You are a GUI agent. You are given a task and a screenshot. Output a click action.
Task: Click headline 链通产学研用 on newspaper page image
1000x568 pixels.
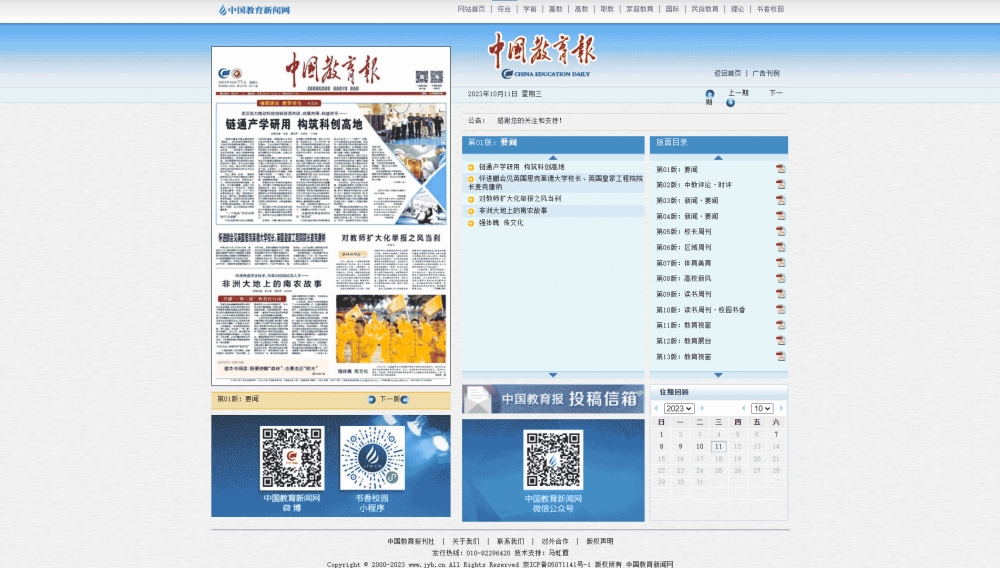294,124
